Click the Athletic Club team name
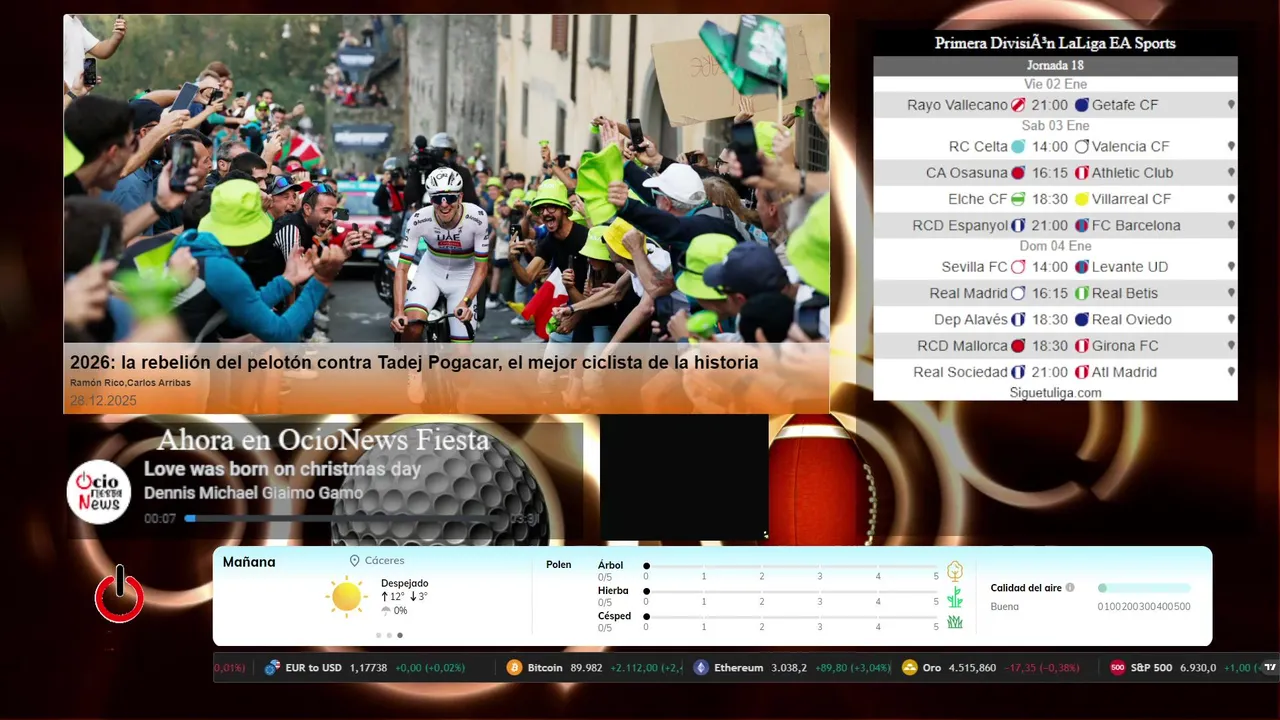 (1132, 173)
